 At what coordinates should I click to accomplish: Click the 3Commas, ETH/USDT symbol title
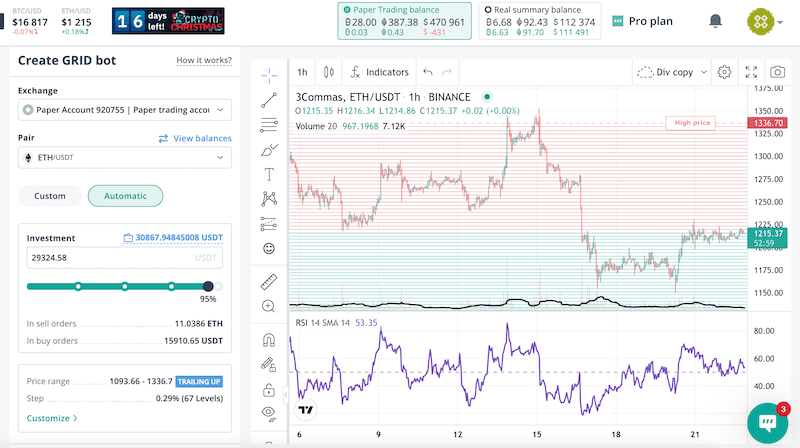[x=383, y=97]
